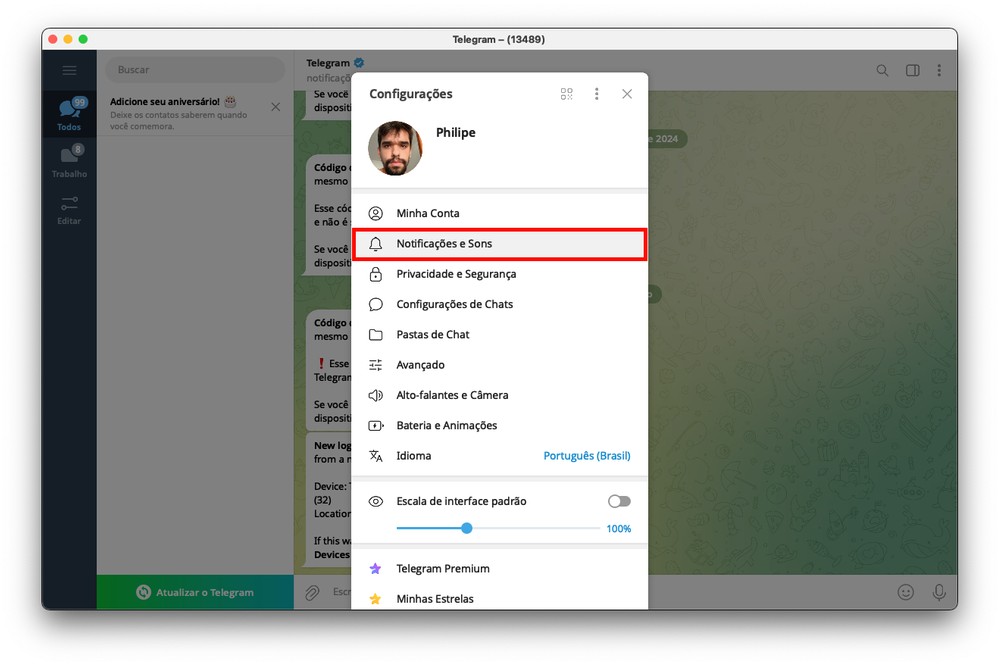1000x666 pixels.
Task: Click the Editar folders icon
Action: pos(69,209)
